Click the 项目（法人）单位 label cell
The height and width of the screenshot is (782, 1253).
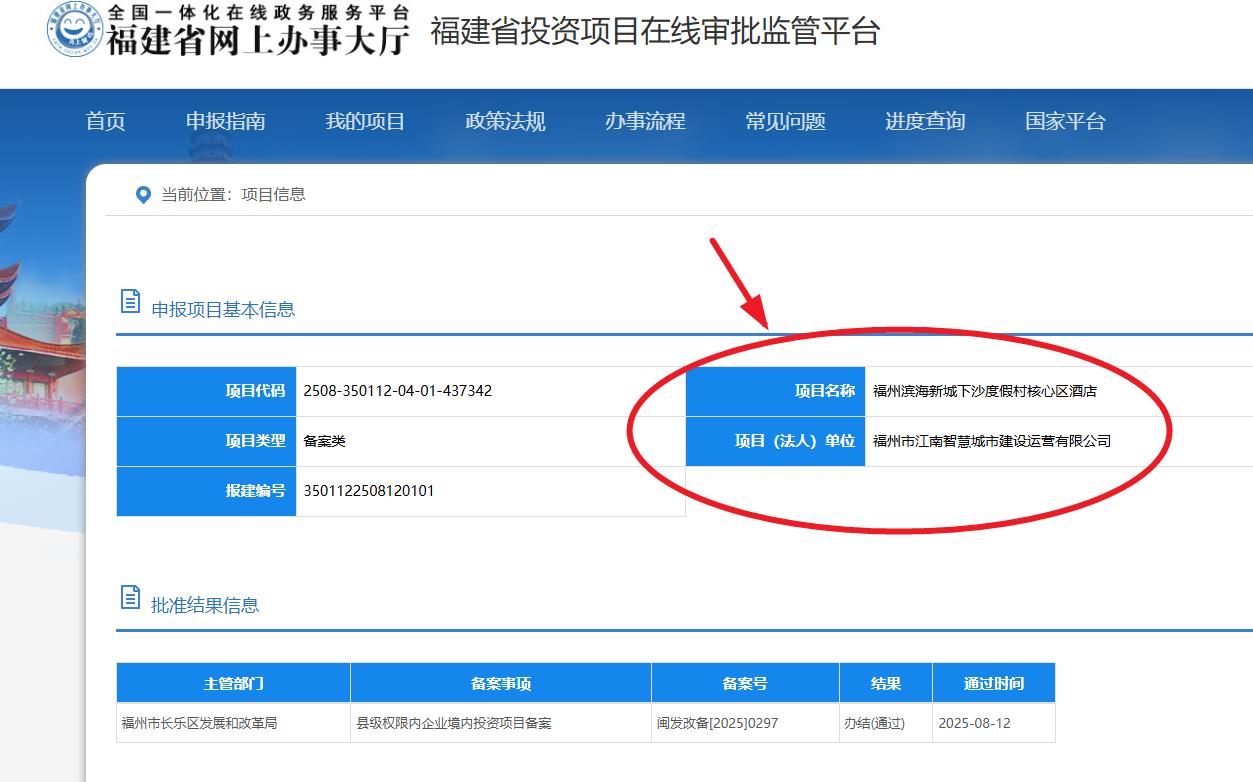776,441
